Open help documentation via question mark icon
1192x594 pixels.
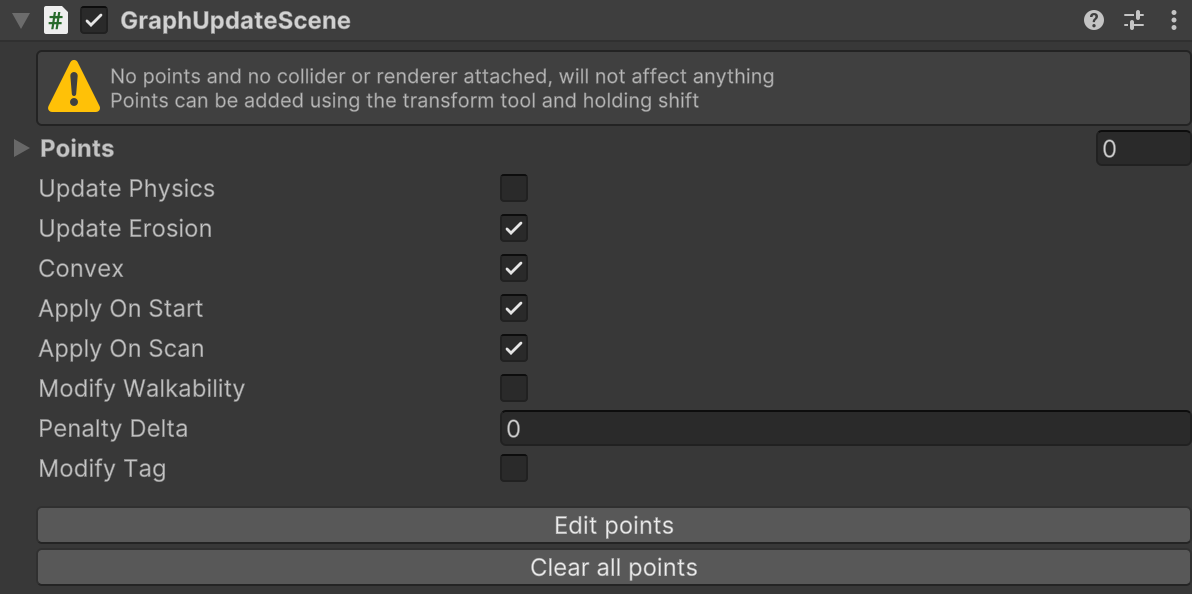pos(1093,19)
